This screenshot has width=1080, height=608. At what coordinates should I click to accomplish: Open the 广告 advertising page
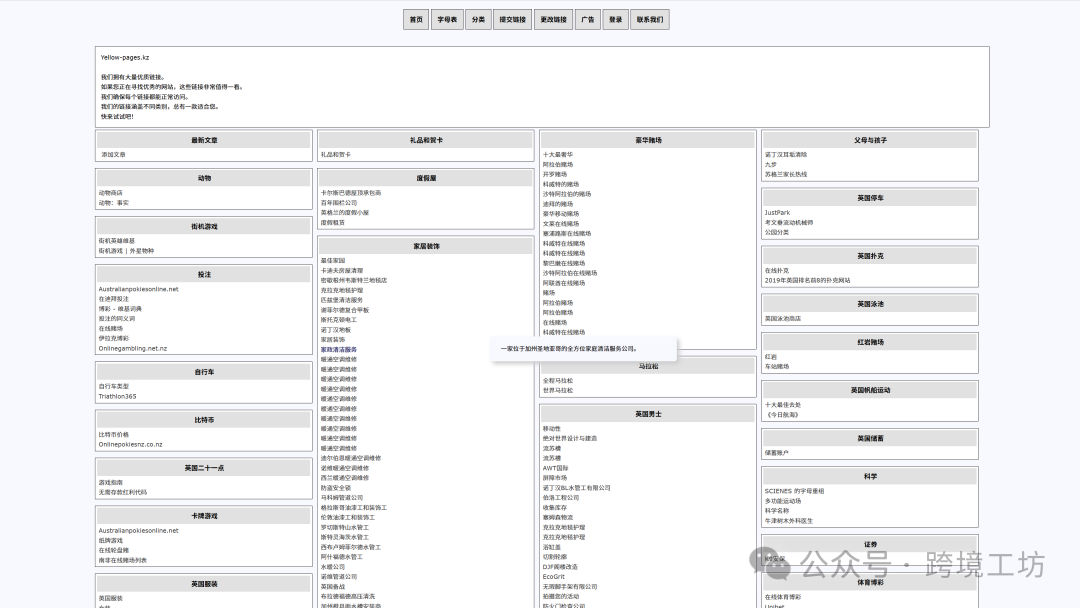pyautogui.click(x=587, y=19)
